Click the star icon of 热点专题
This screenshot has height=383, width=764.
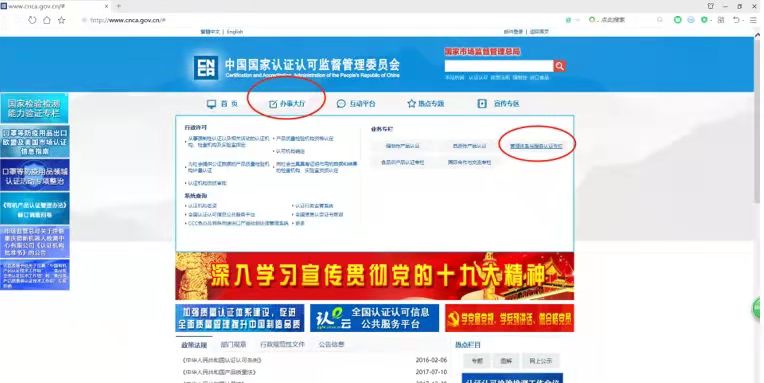(411, 104)
